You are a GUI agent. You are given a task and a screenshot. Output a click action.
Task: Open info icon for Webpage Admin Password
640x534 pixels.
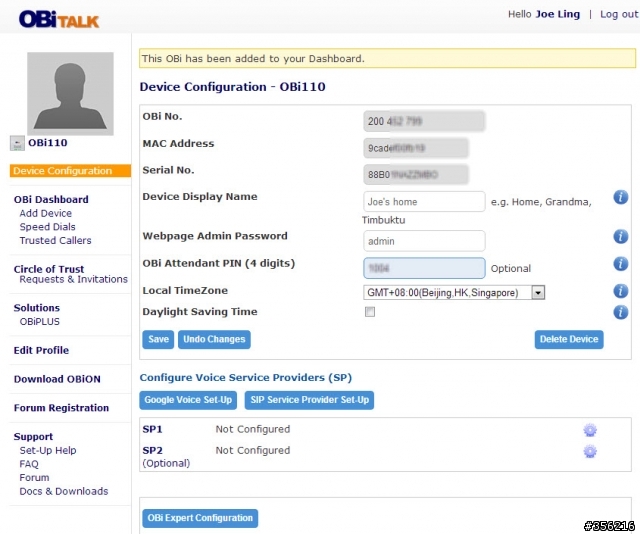tap(620, 236)
